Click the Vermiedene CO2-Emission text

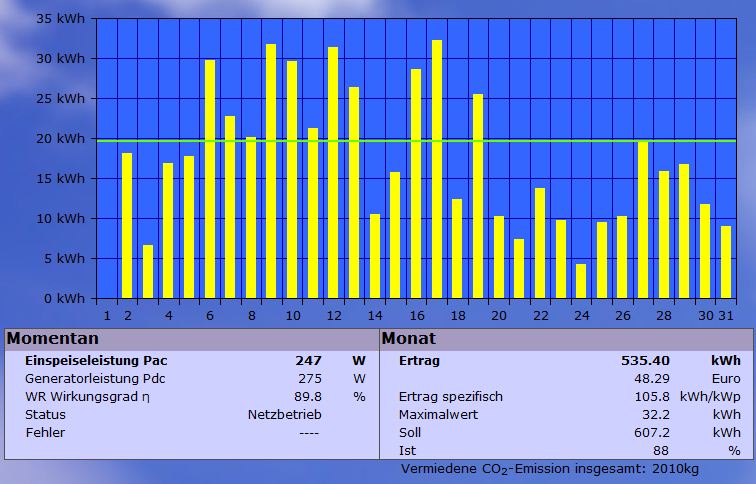[x=550, y=469]
